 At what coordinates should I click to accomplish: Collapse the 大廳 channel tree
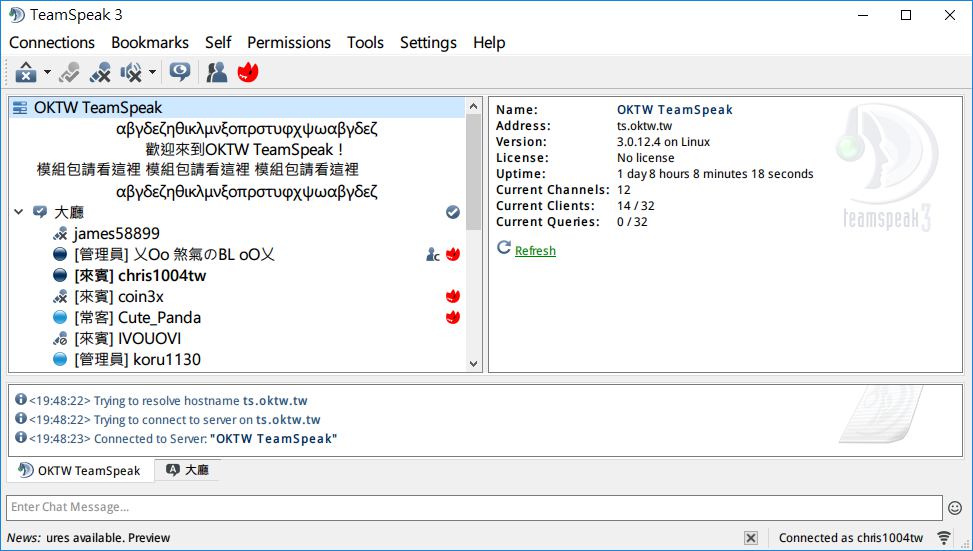pyautogui.click(x=19, y=212)
